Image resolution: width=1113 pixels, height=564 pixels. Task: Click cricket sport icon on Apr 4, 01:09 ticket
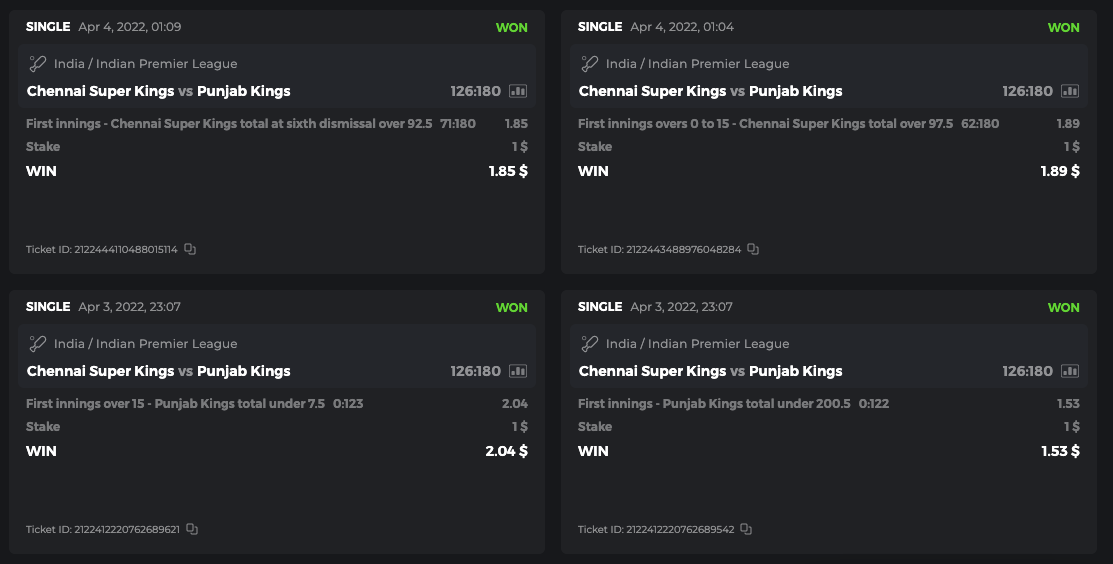coord(37,64)
